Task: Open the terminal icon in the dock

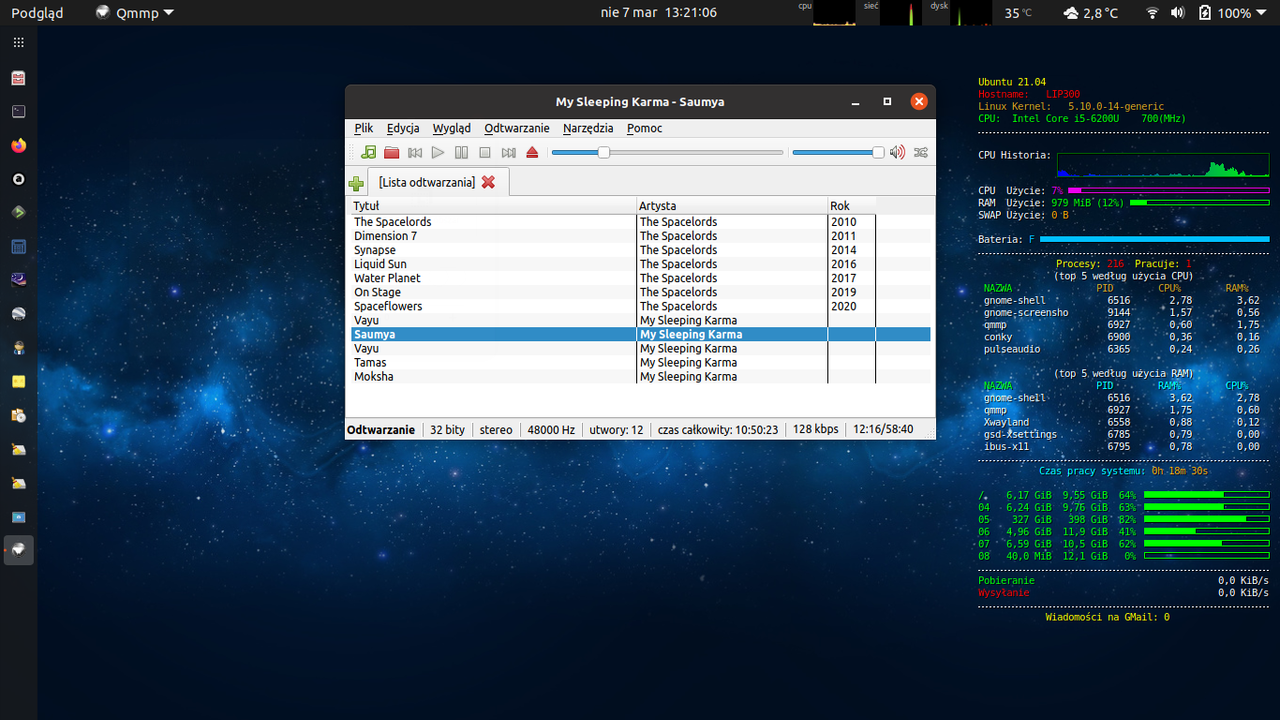Action: tap(18, 112)
